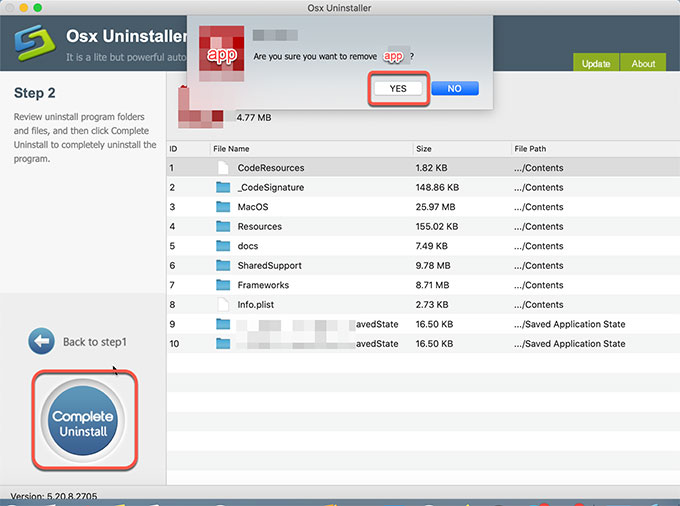
Task: Click the app icon in confirmation dialog
Action: (221, 53)
